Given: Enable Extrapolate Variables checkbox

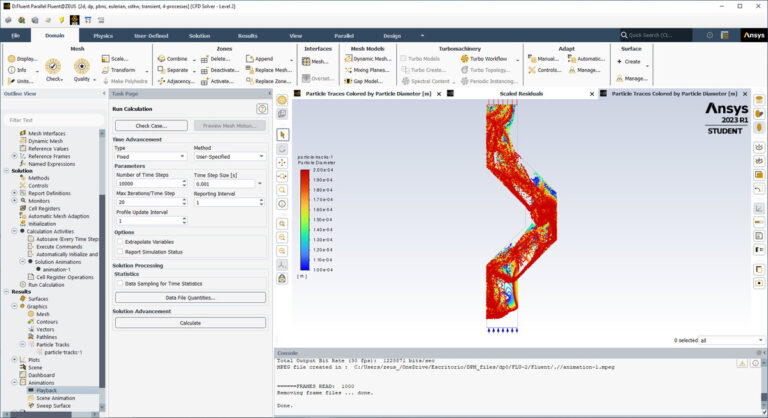Looking at the screenshot, I should (x=120, y=242).
